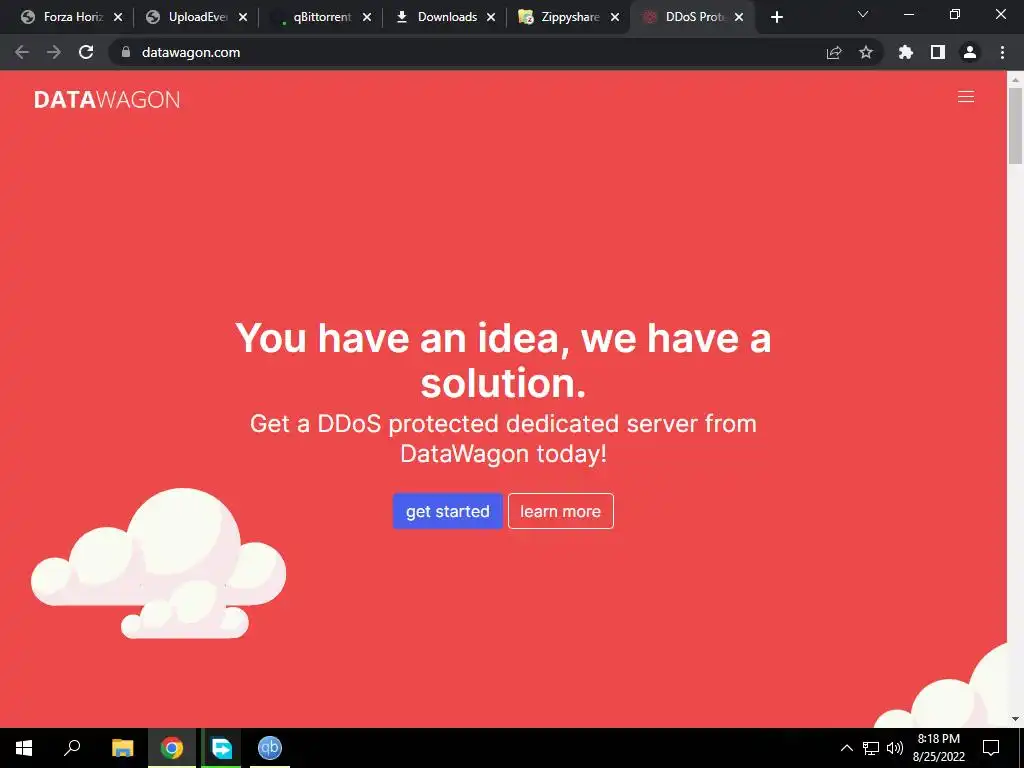Open Chrome's three-dot menu

(1002, 52)
